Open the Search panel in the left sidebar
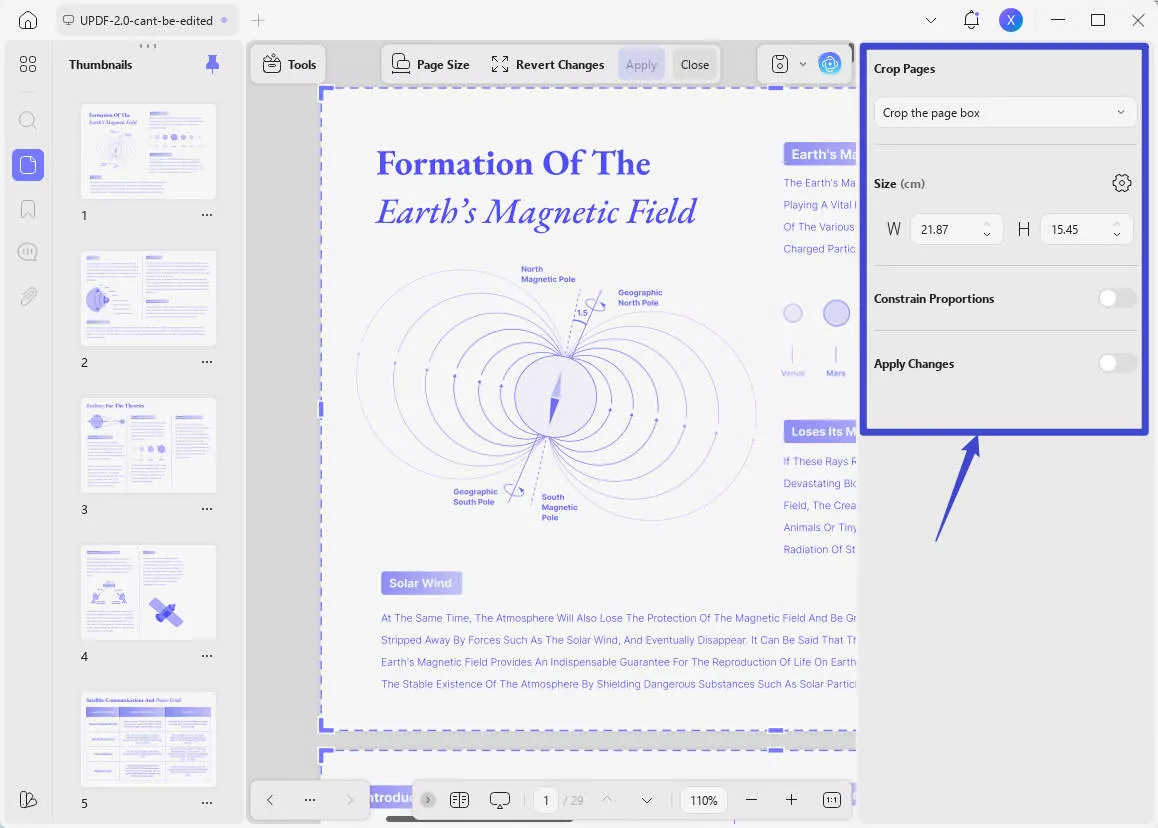Viewport: 1158px width, 828px height. coord(27,120)
